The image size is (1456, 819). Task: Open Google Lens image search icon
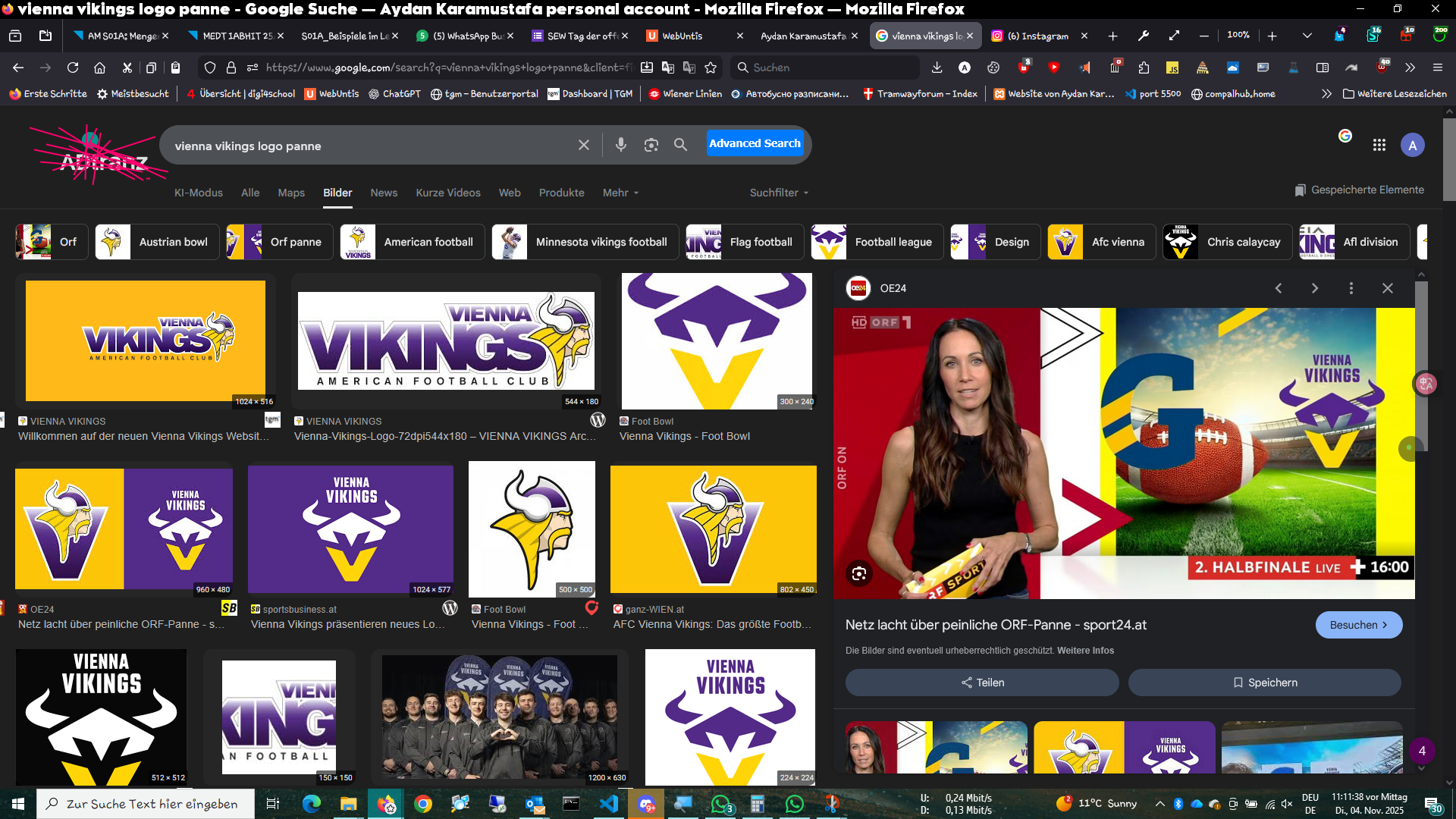point(651,145)
